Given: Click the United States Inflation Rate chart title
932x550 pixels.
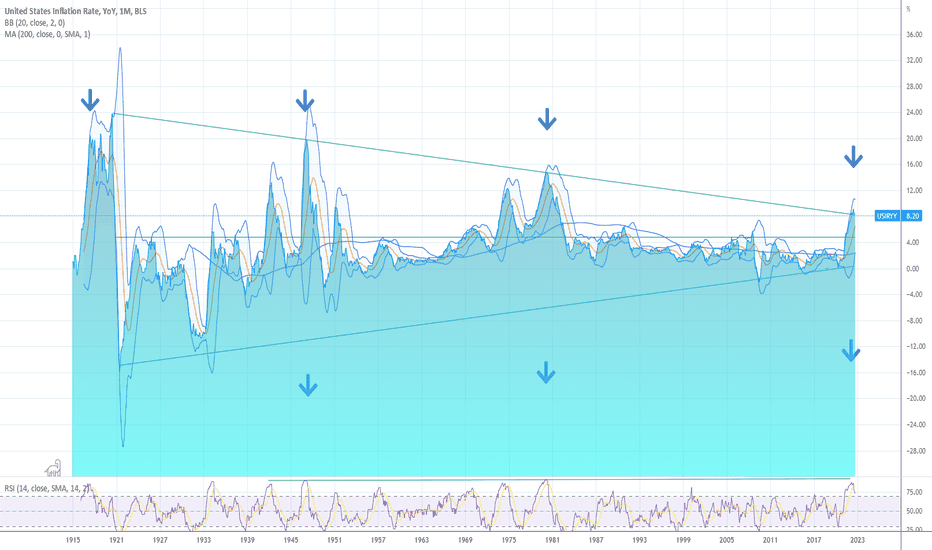Looking at the screenshot, I should click(x=75, y=11).
